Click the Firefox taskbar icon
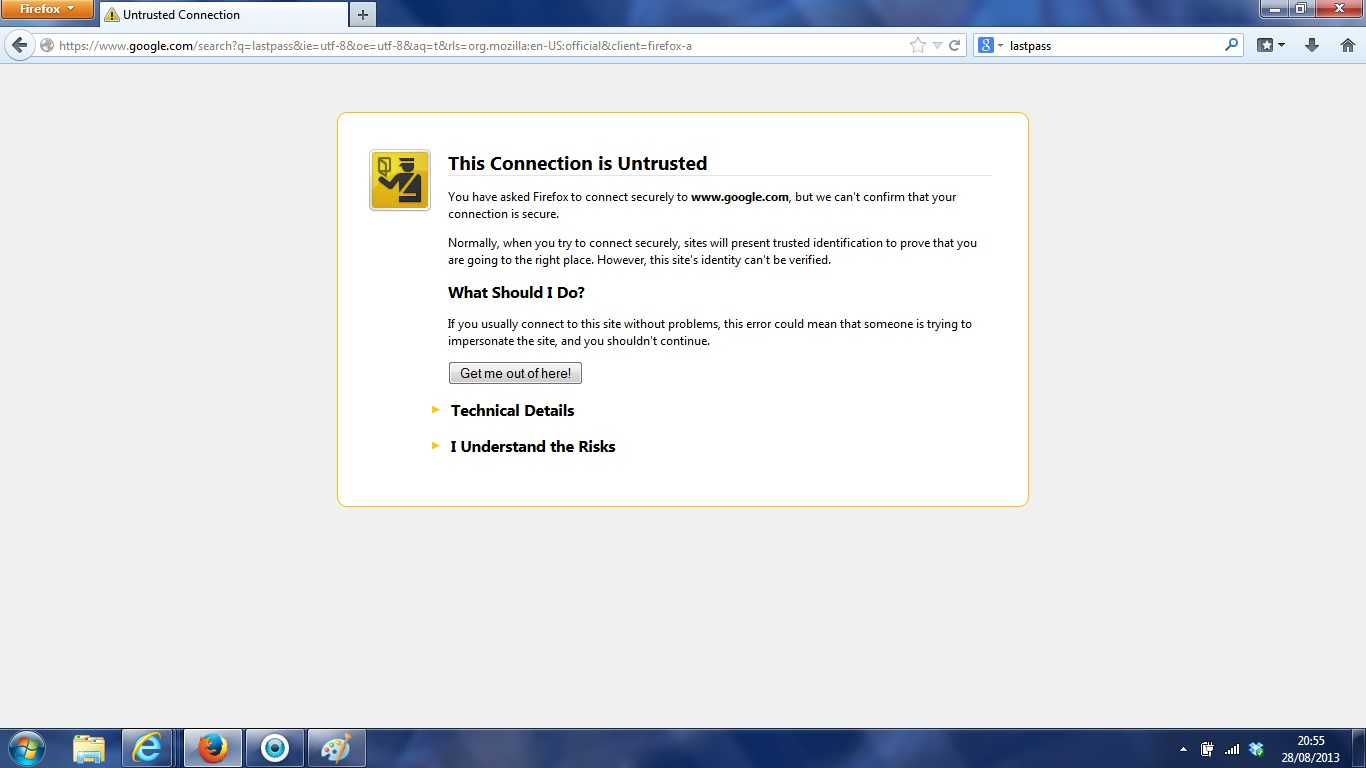Image resolution: width=1366 pixels, height=768 pixels. (212, 748)
